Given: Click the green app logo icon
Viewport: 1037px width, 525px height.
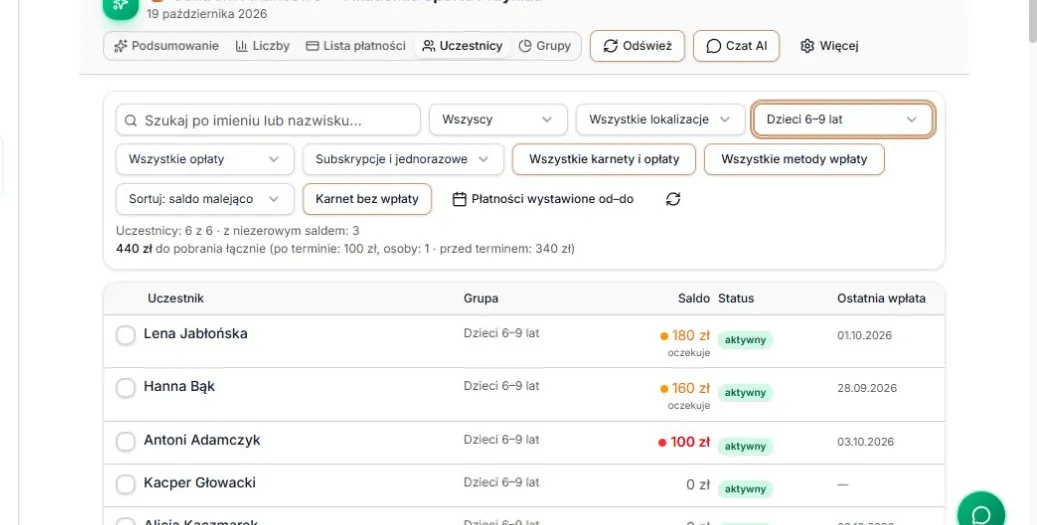Looking at the screenshot, I should click(x=120, y=7).
